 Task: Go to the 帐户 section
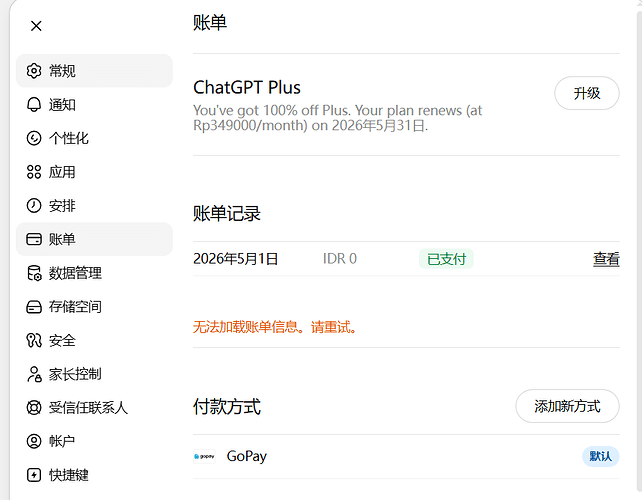(x=94, y=441)
